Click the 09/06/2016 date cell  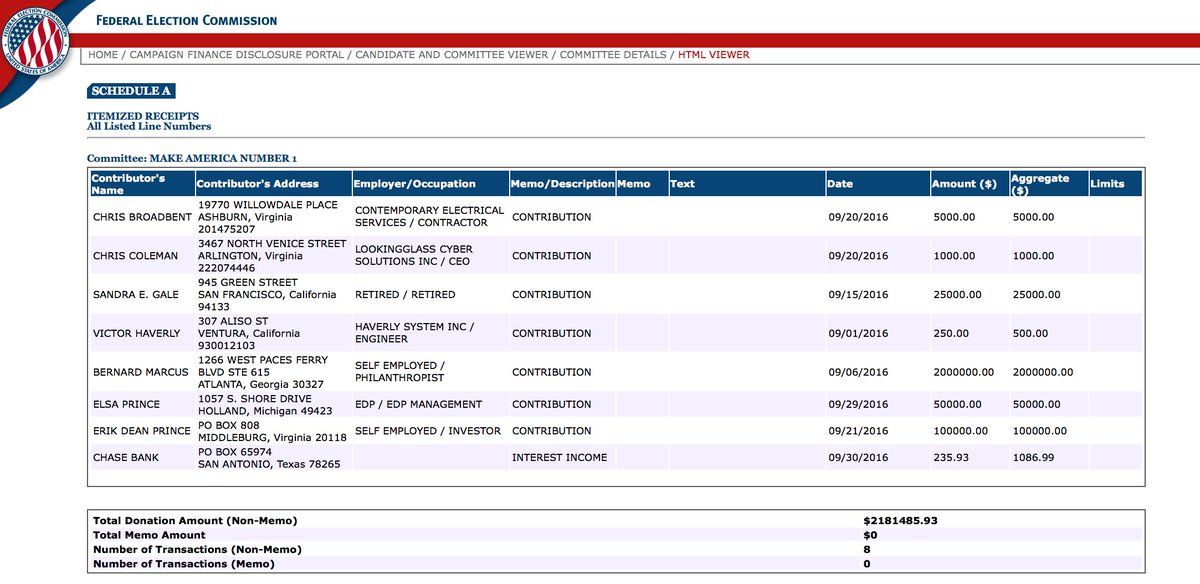coord(858,372)
